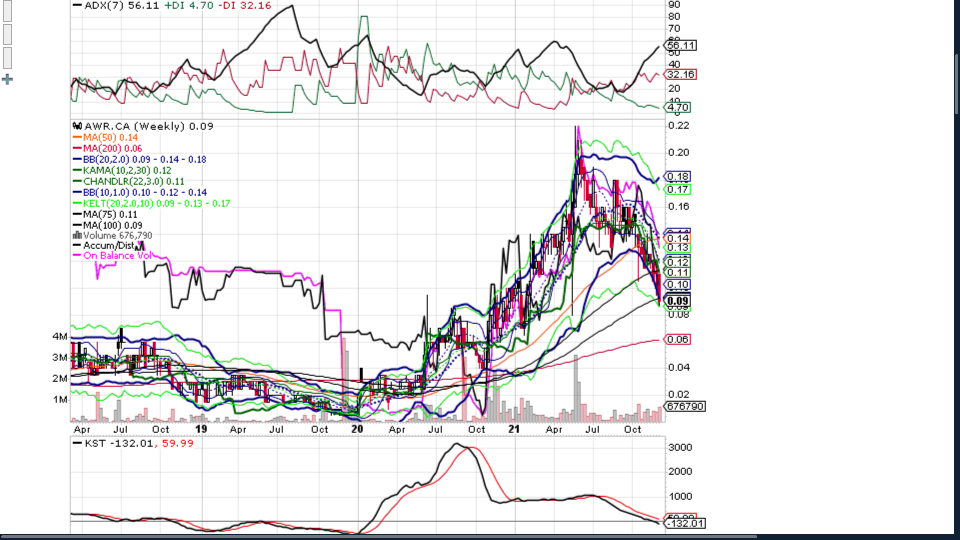The width and height of the screenshot is (960, 540).
Task: Click the bold 0.09 last price tag
Action: [x=678, y=301]
